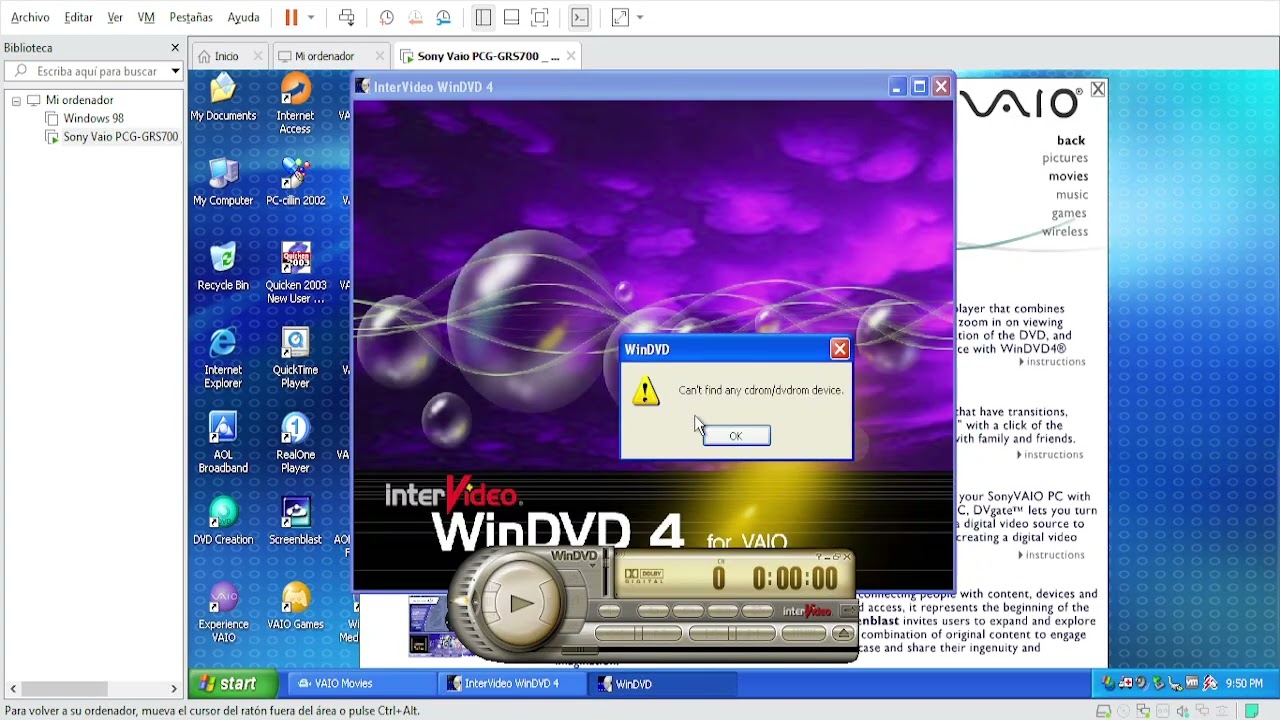Close the WinDVD error dialog

pyautogui.click(x=840, y=349)
